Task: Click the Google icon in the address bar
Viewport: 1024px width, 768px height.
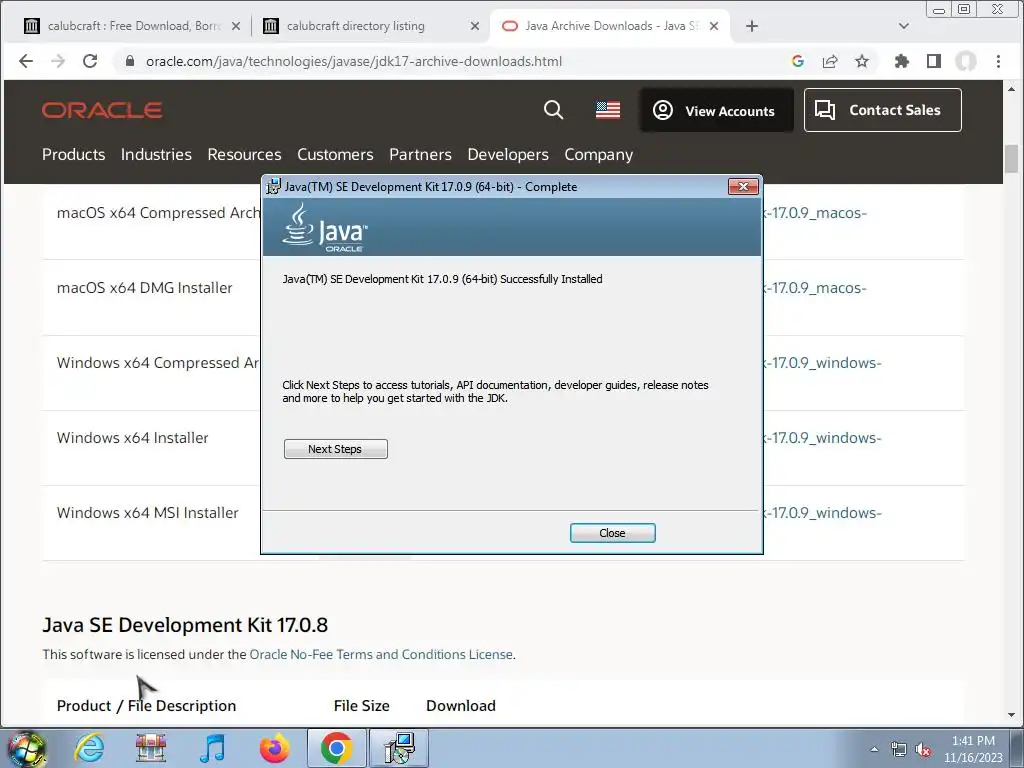Action: (x=797, y=61)
